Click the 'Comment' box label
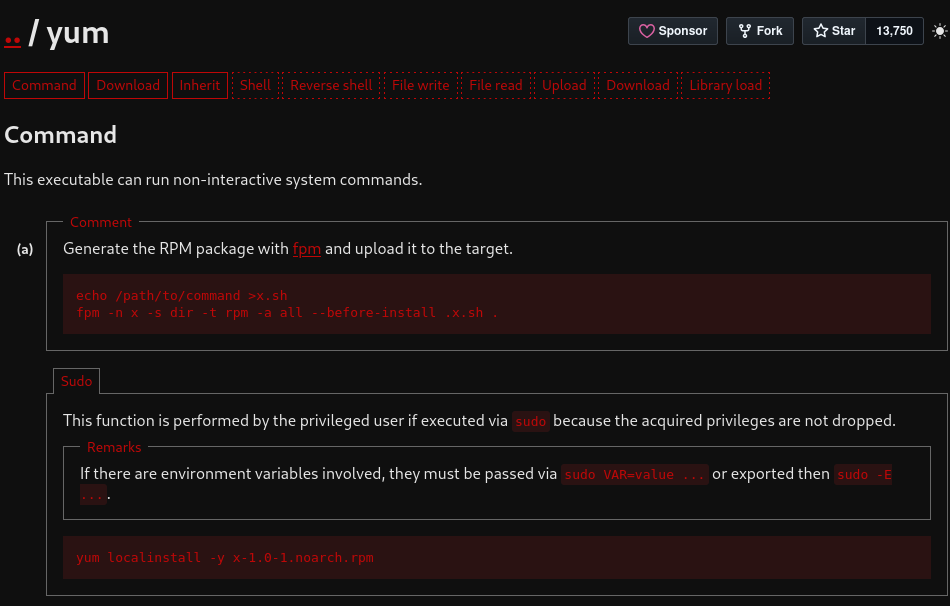The image size is (950, 606). point(101,222)
